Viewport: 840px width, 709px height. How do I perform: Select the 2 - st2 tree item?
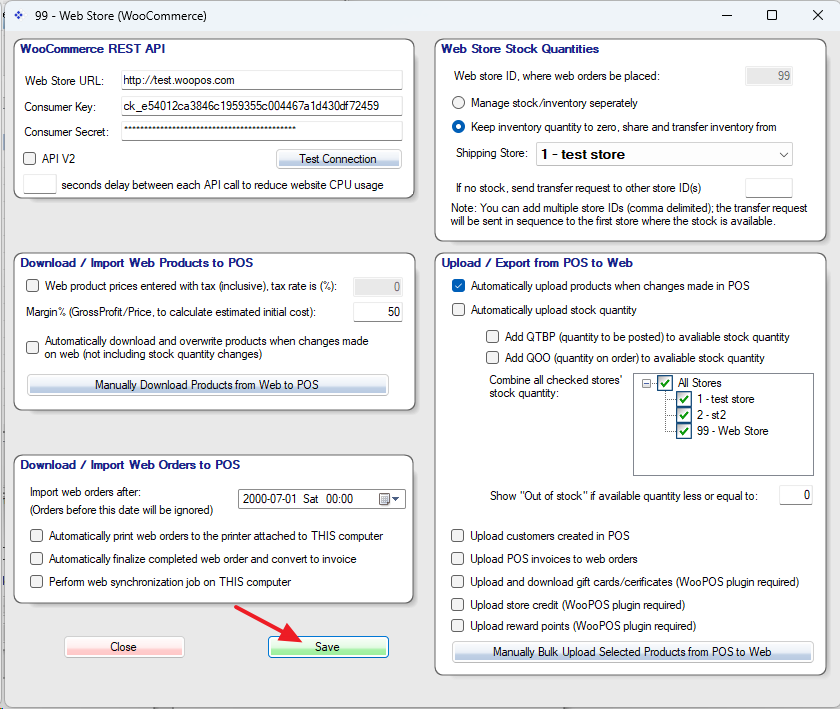point(711,415)
